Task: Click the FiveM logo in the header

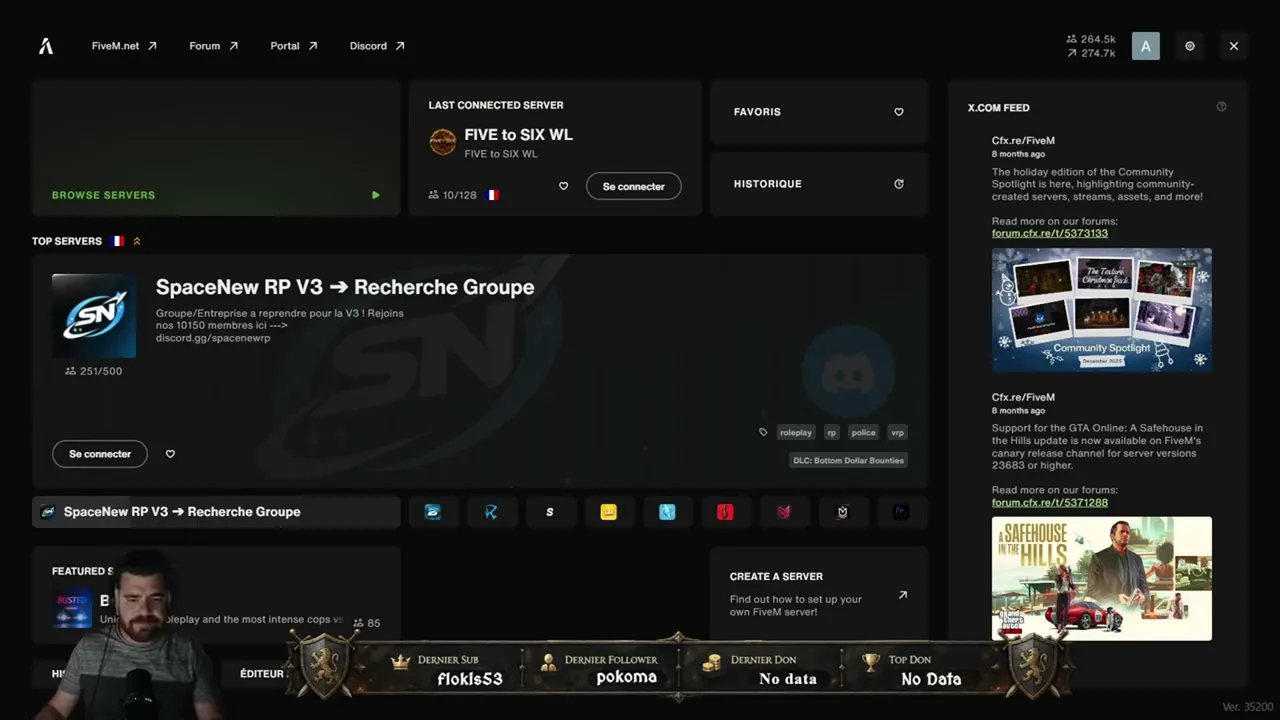Action: pyautogui.click(x=46, y=46)
